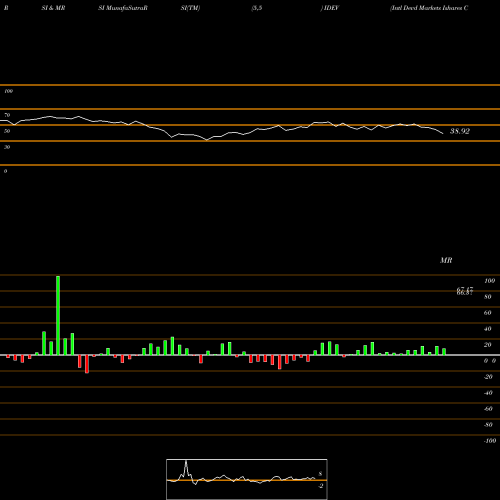Click the MR axis label 40
500x500 pixels.
click(488, 329)
